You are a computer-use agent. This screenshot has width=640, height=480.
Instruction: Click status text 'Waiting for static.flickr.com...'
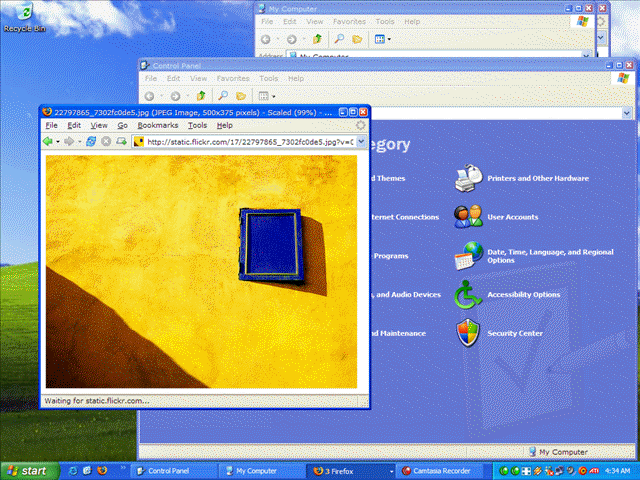97,401
